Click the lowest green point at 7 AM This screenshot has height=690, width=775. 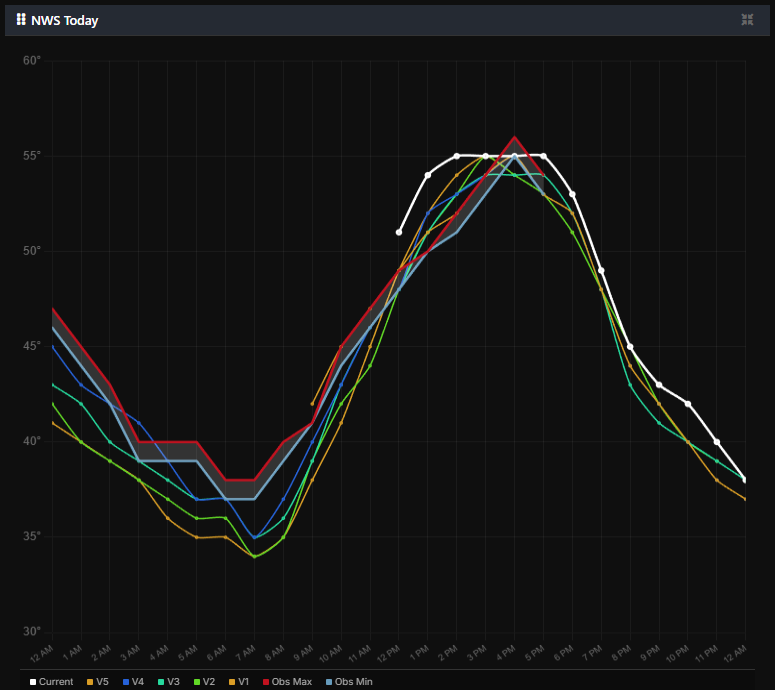click(x=254, y=556)
